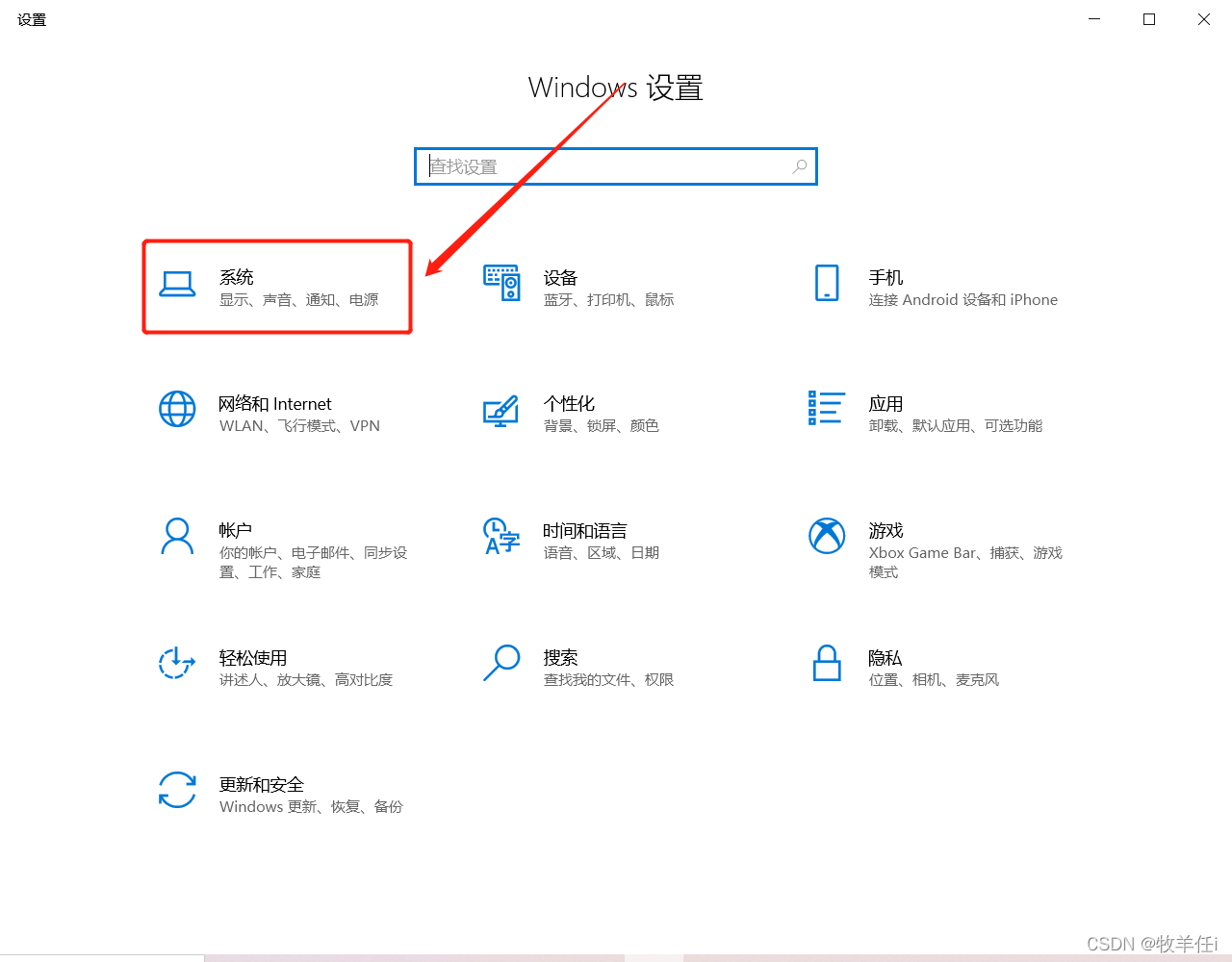Click the text 卸载、默认应用、可选功能
Viewport: 1232px width, 962px height.
pos(956,426)
